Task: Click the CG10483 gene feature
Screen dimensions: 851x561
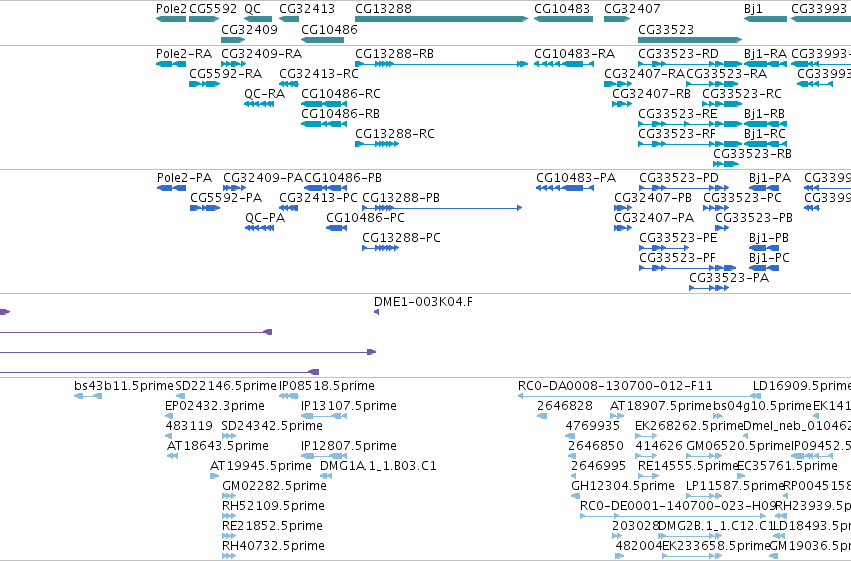Action: (x=563, y=20)
